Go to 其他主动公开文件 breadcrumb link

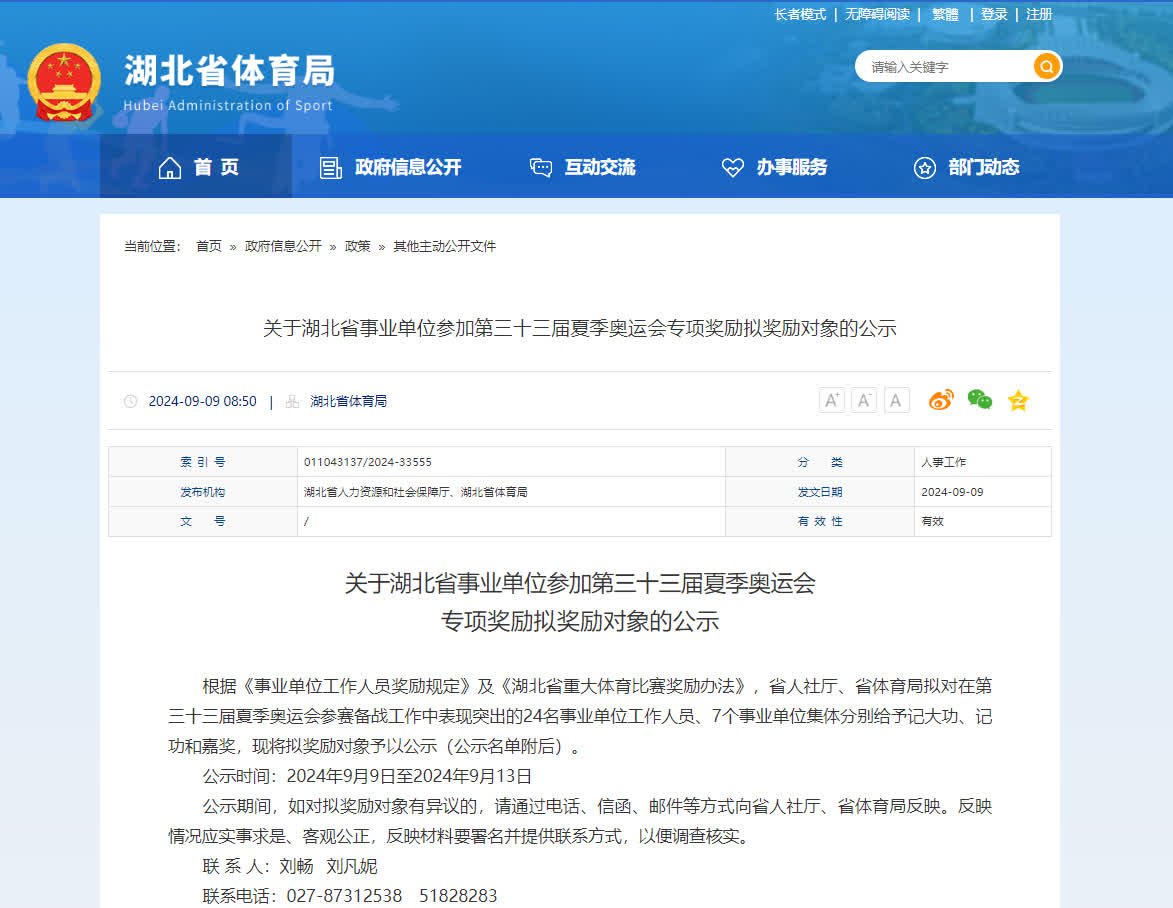pos(444,246)
